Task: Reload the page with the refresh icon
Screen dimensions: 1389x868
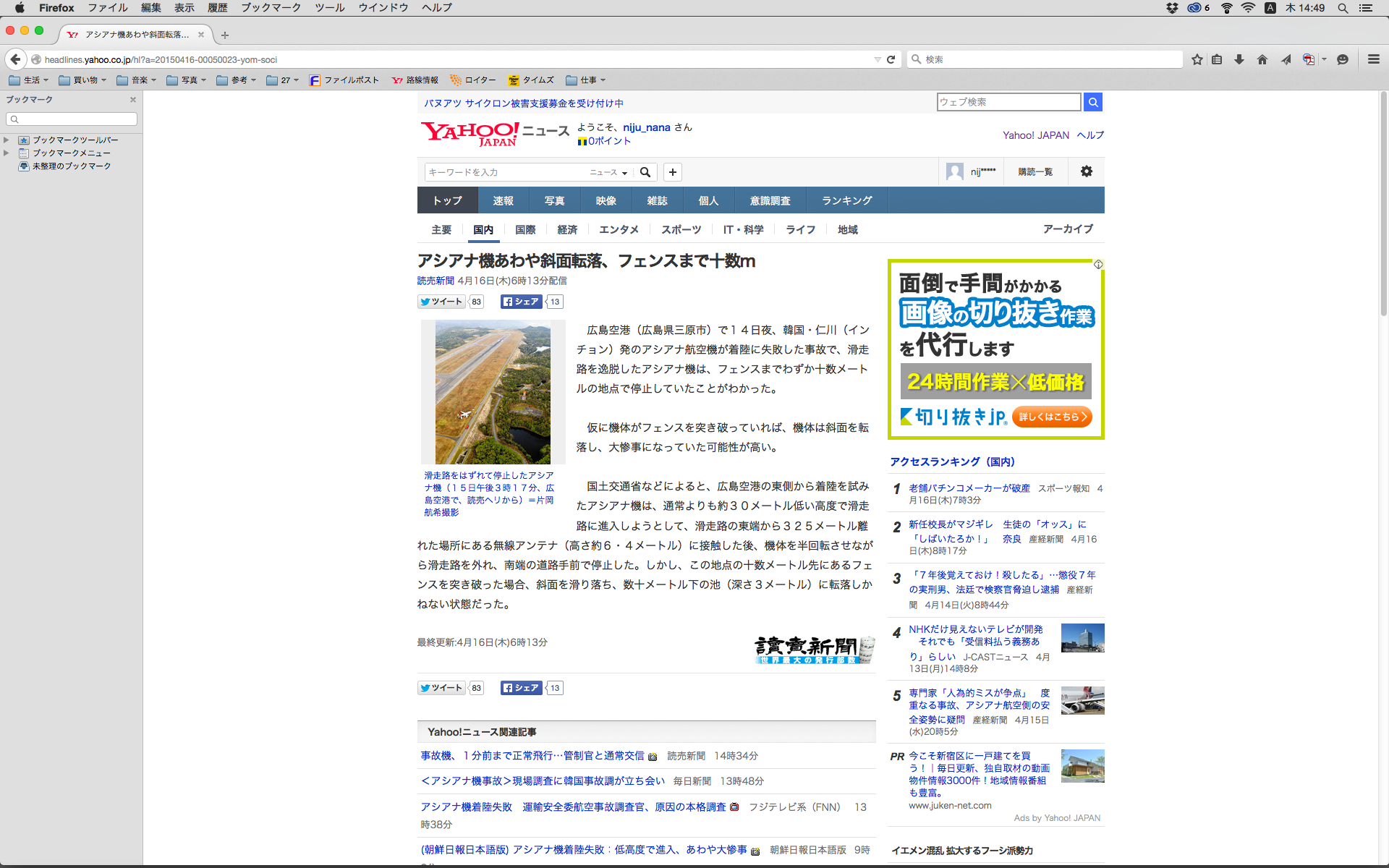Action: [891, 59]
